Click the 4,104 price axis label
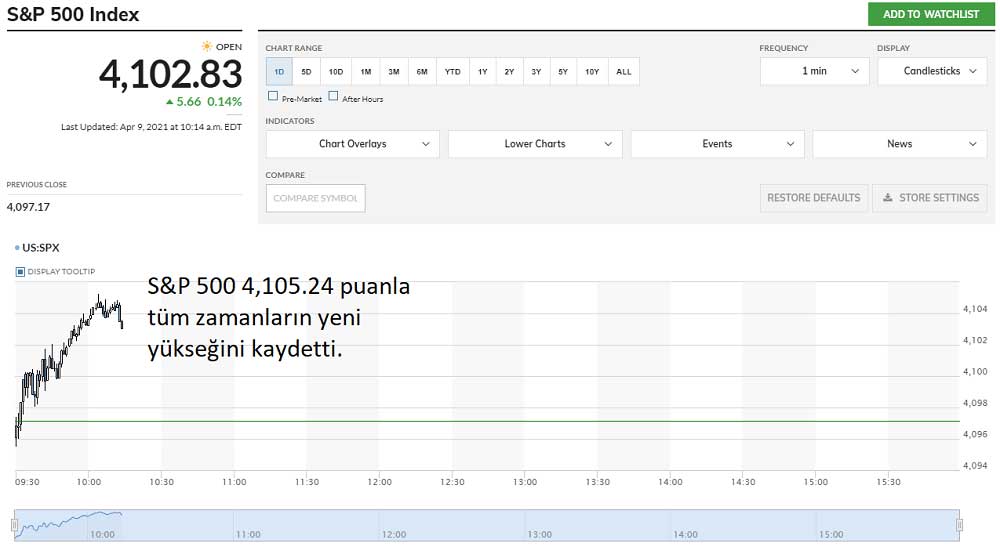Image resolution: width=1000 pixels, height=547 pixels. coord(975,309)
